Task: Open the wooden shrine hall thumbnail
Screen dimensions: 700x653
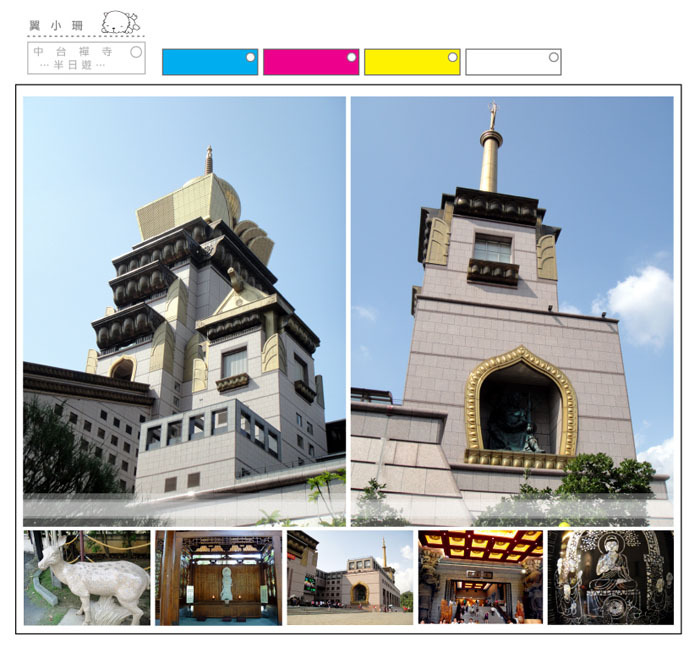Action: pyautogui.click(x=218, y=578)
